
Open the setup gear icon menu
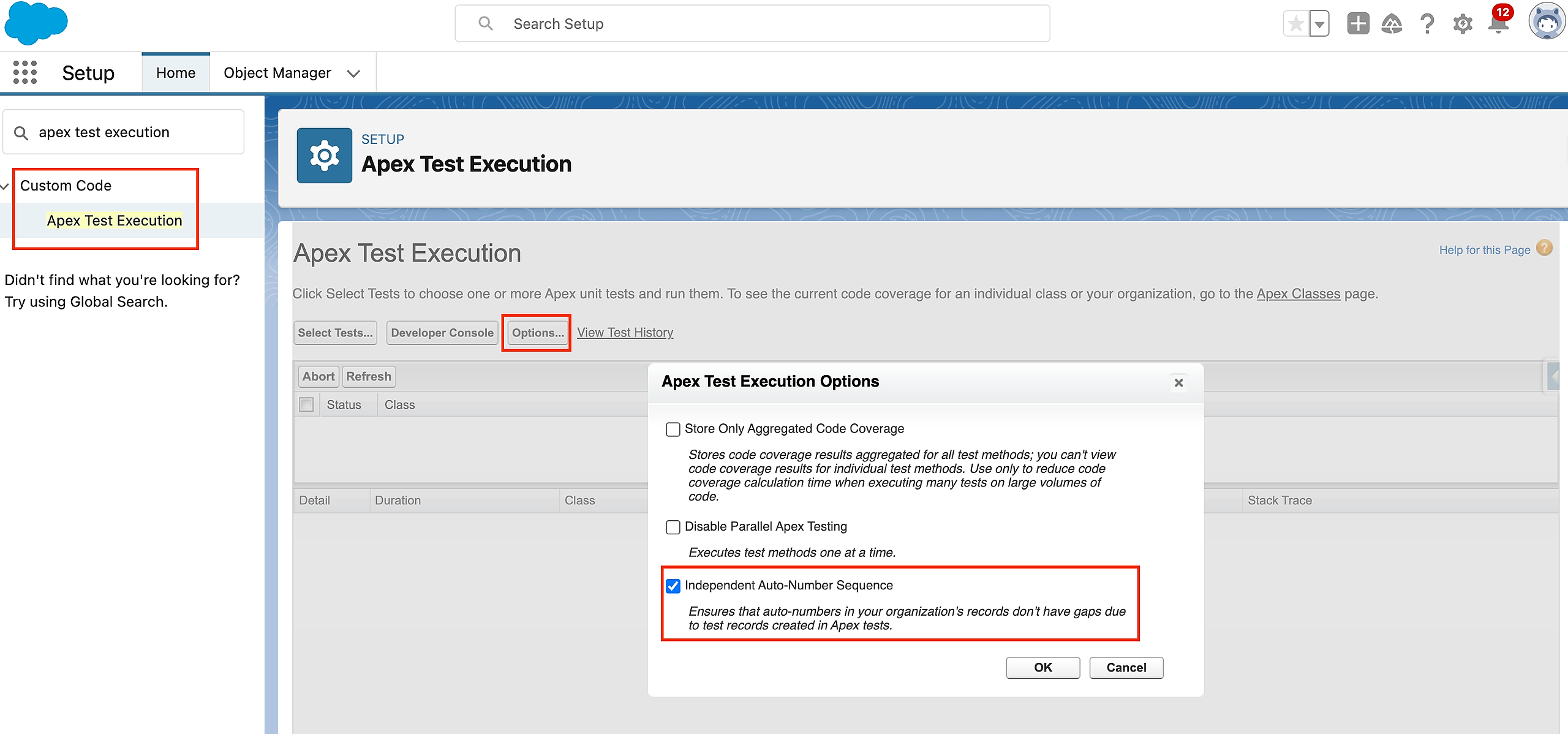coord(1463,24)
